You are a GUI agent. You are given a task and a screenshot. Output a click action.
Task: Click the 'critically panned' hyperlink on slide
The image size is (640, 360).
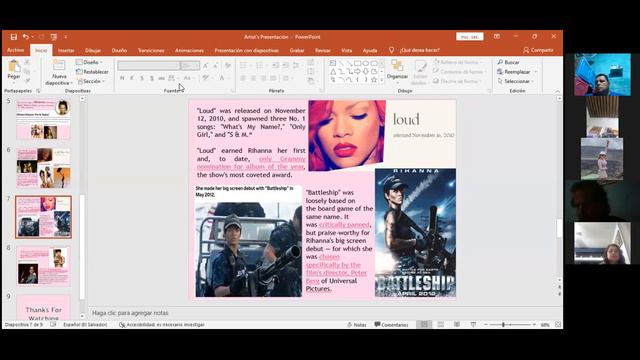click(x=344, y=225)
